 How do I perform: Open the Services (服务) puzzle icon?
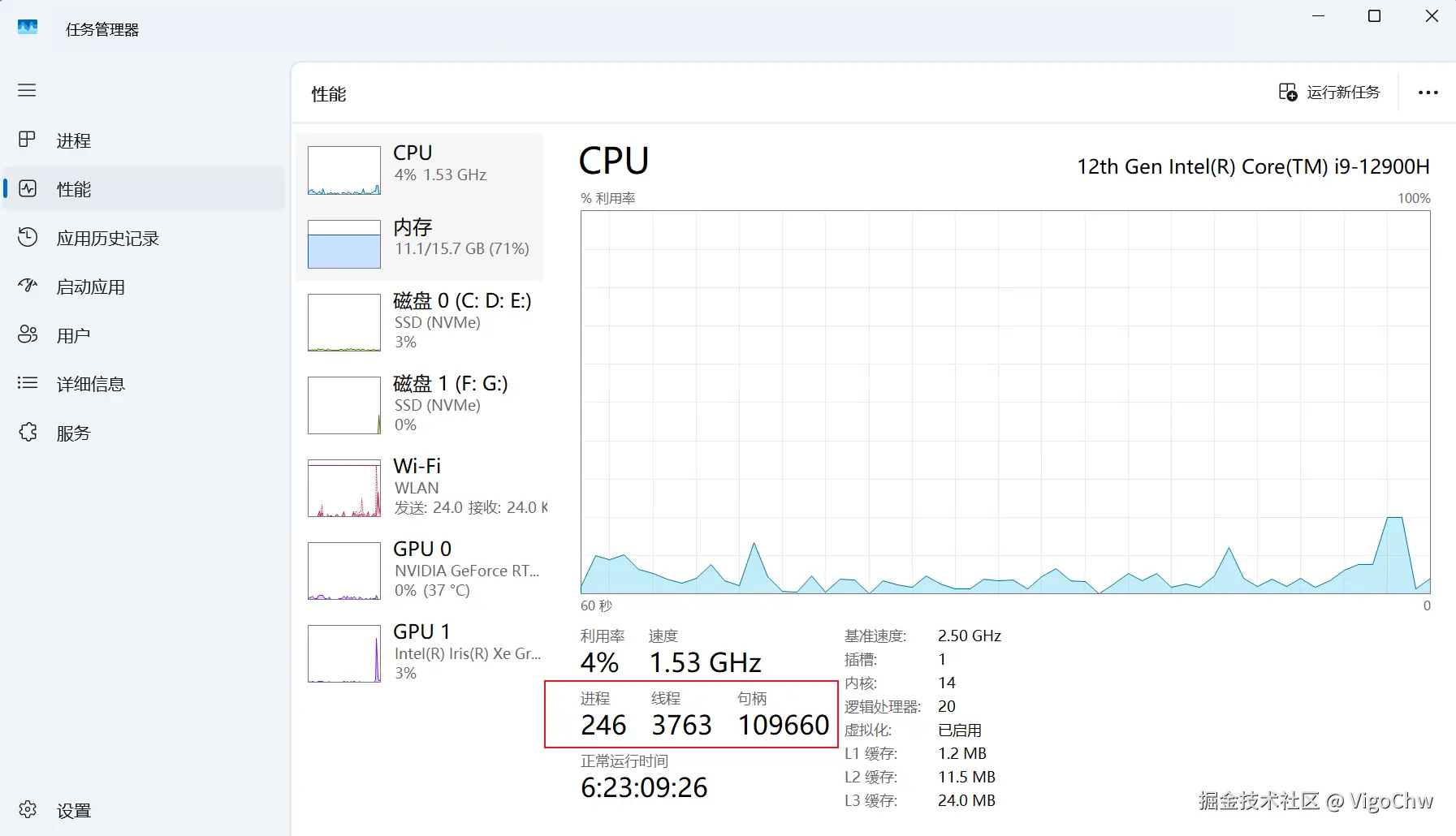click(x=28, y=432)
